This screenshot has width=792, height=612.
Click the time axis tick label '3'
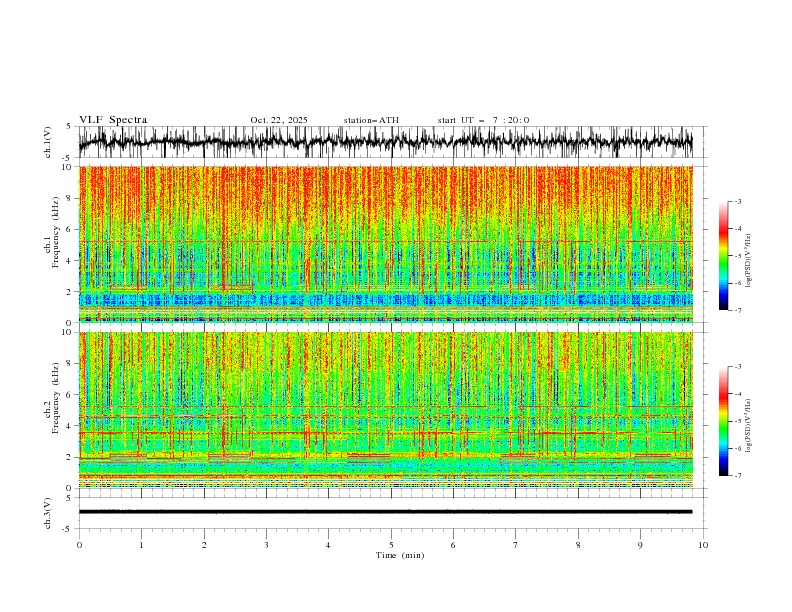[x=266, y=545]
